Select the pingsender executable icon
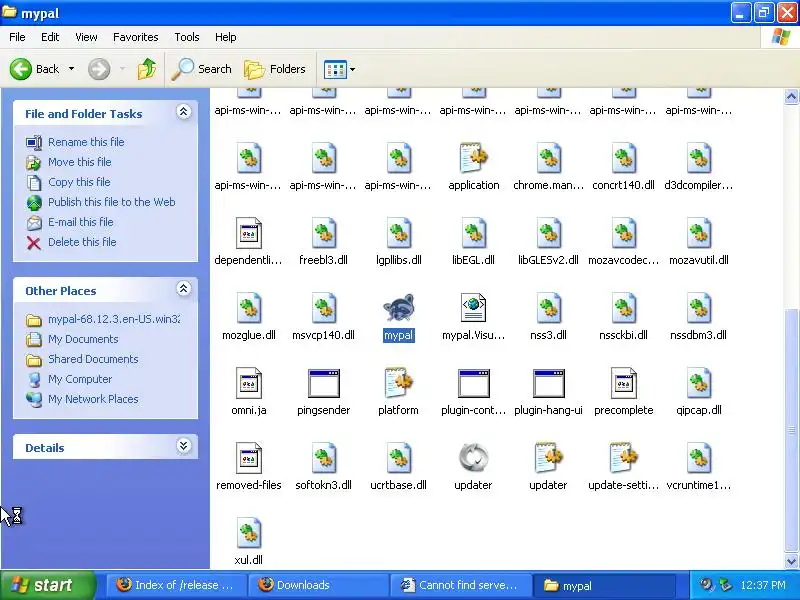 (x=323, y=383)
